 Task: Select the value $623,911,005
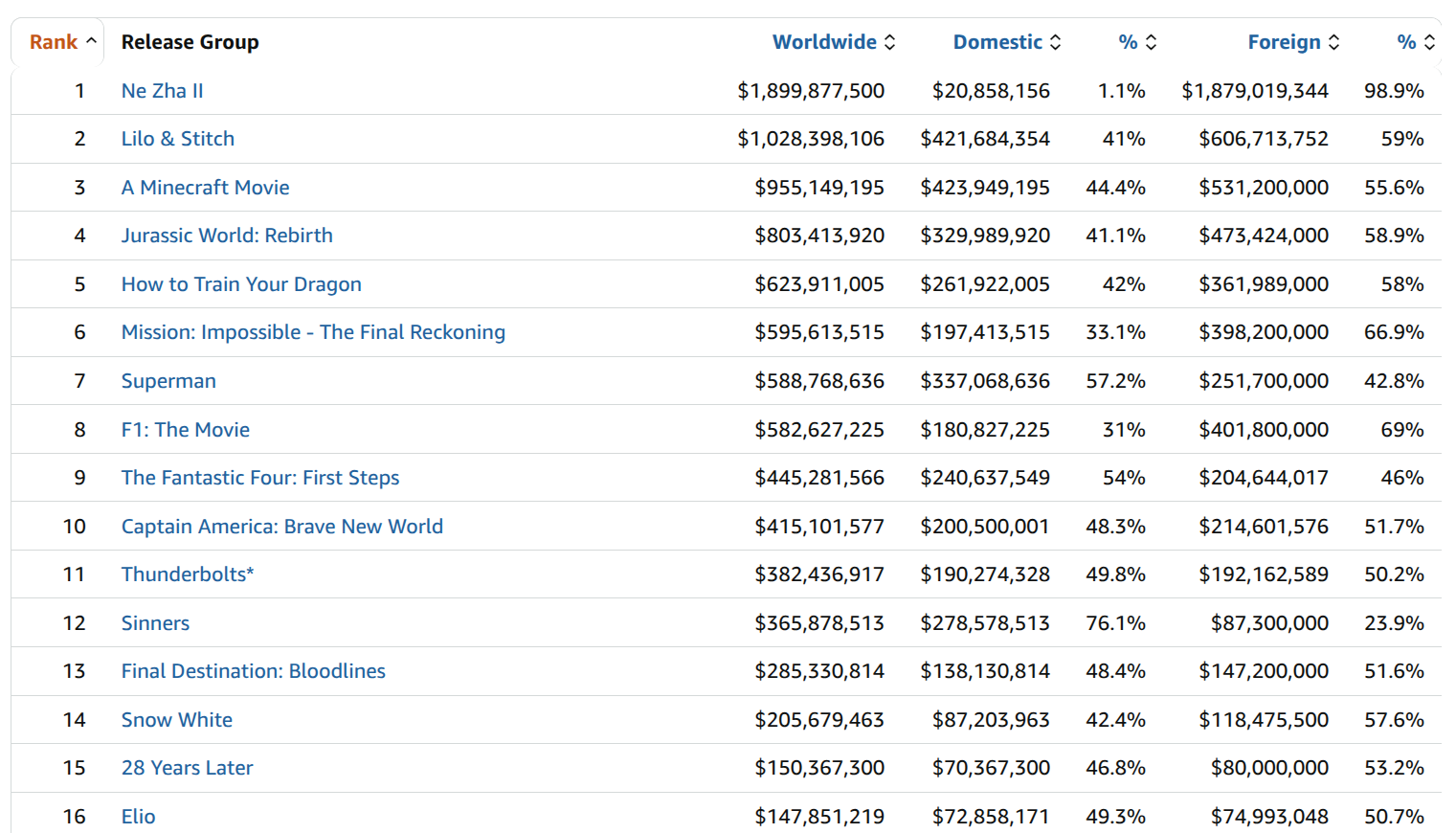(819, 284)
